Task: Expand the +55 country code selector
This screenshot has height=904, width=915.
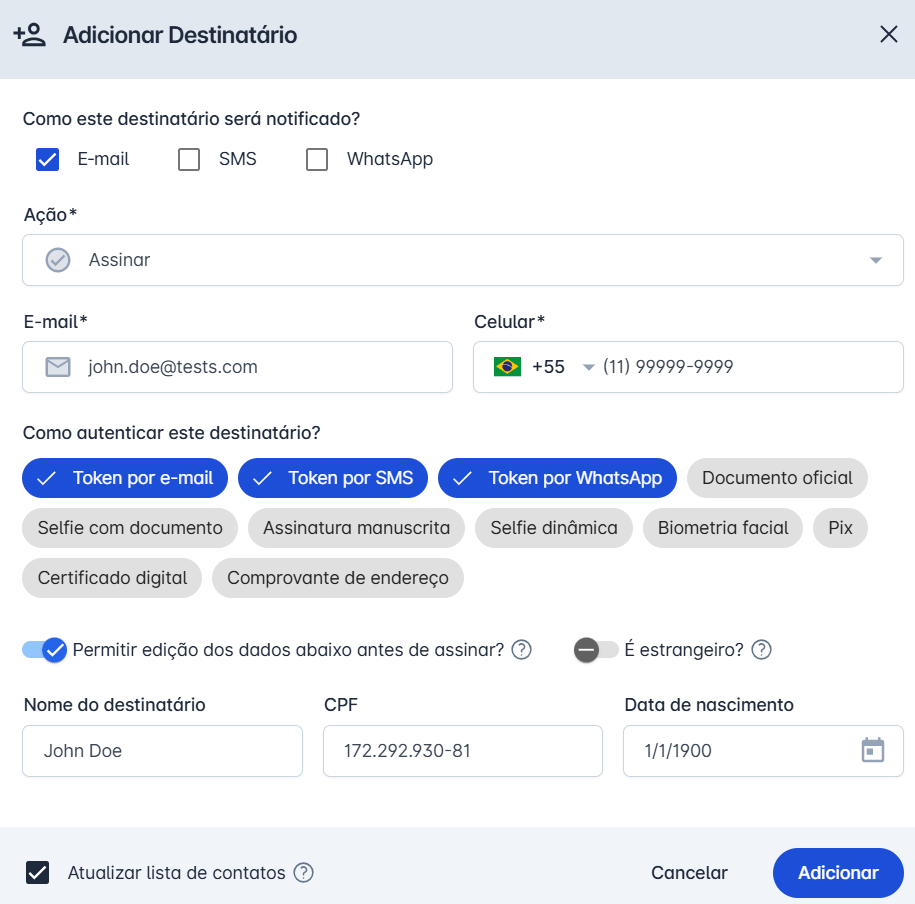Action: [x=588, y=367]
